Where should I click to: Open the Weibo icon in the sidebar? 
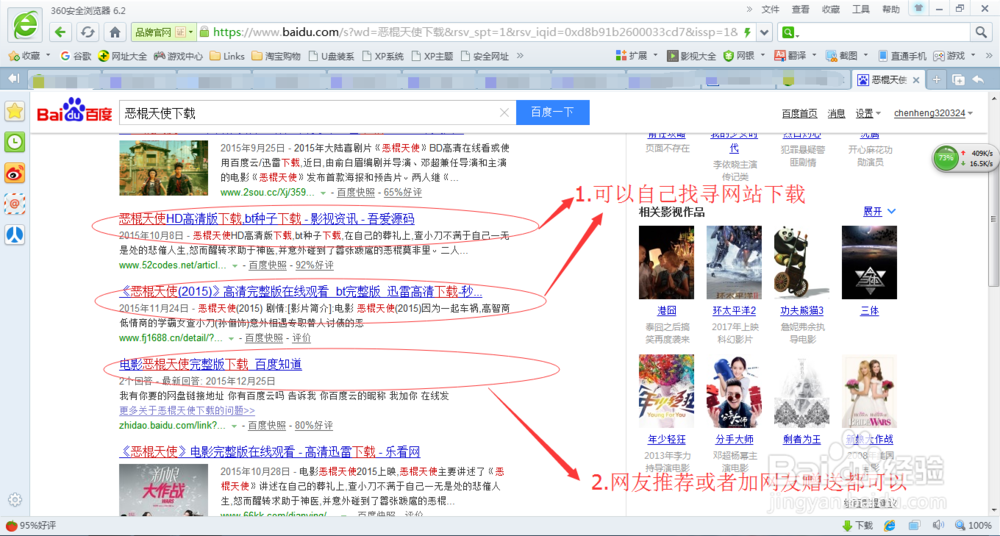click(x=15, y=173)
